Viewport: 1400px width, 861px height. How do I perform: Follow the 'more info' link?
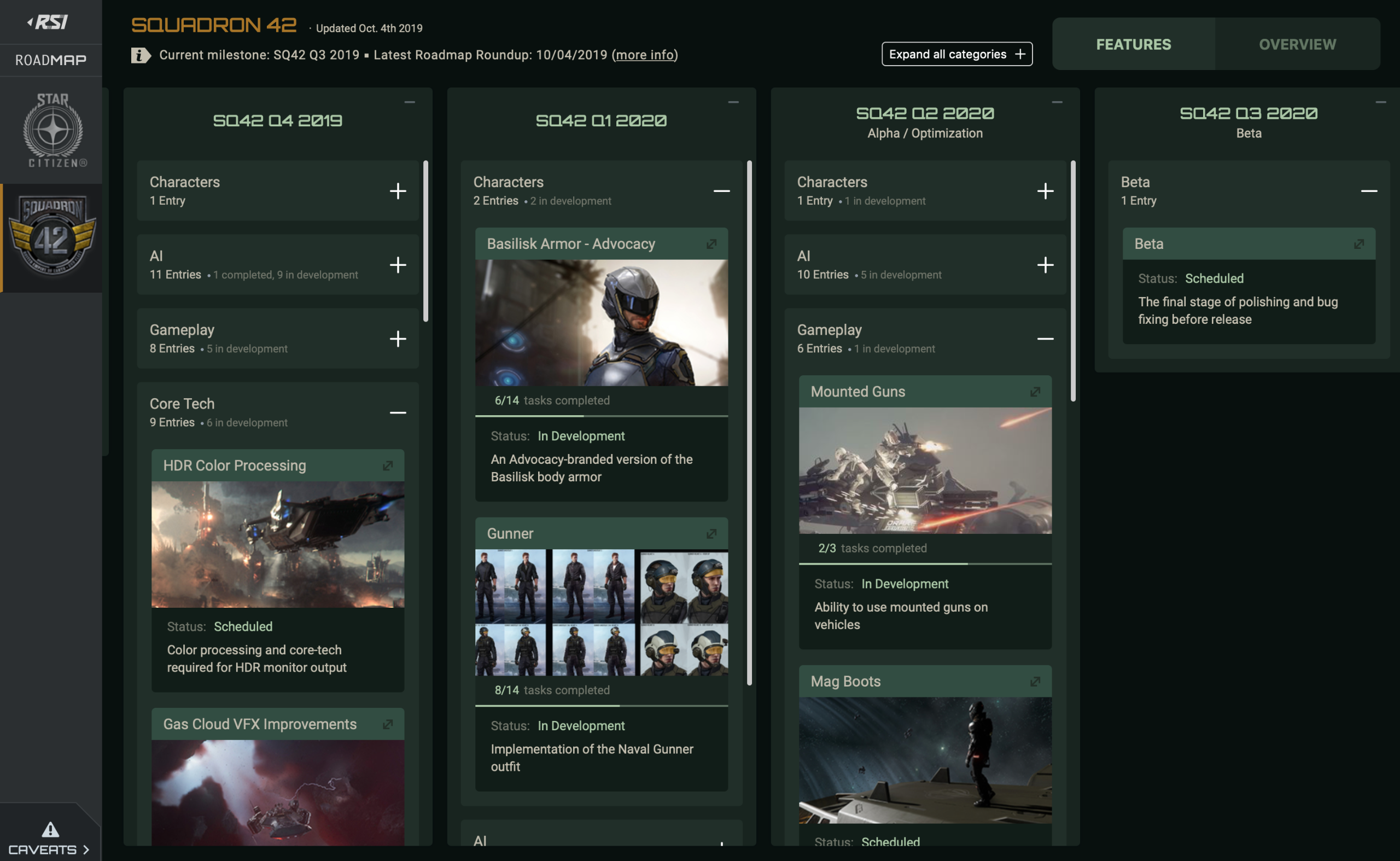click(644, 55)
